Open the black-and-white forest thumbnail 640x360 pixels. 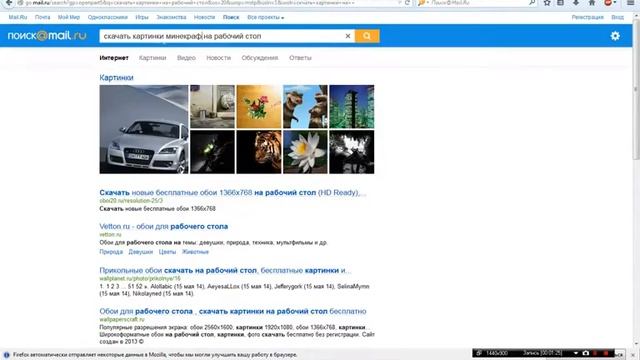[351, 152]
